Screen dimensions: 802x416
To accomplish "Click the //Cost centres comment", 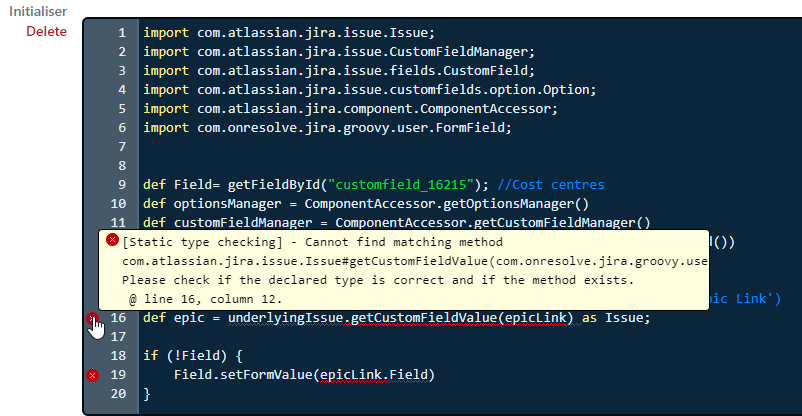I will pos(550,185).
